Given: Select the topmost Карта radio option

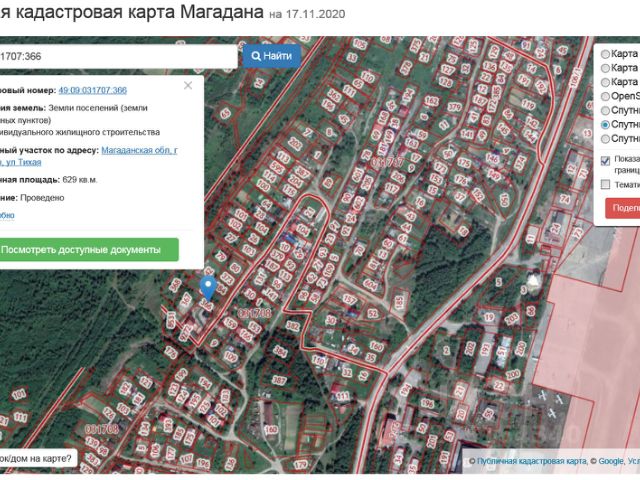Looking at the screenshot, I should [605, 54].
